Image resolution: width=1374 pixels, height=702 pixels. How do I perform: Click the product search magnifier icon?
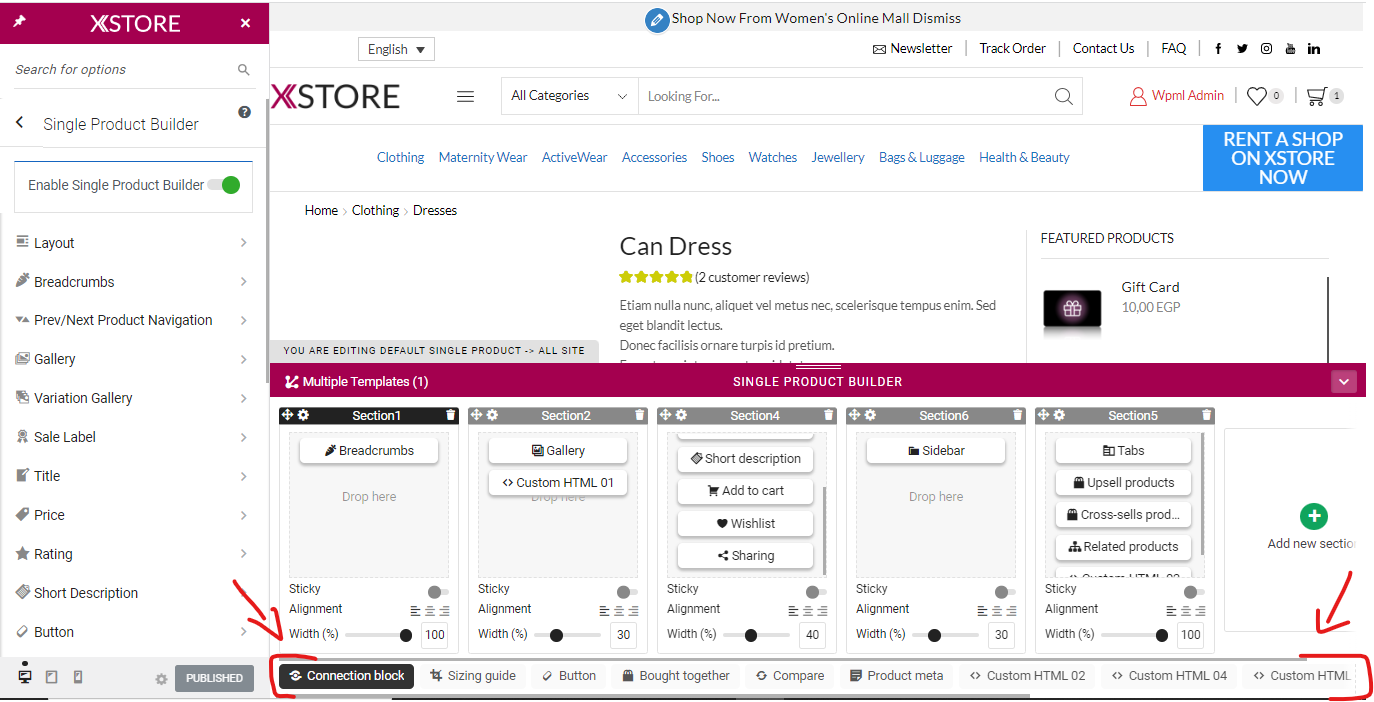click(x=1064, y=96)
